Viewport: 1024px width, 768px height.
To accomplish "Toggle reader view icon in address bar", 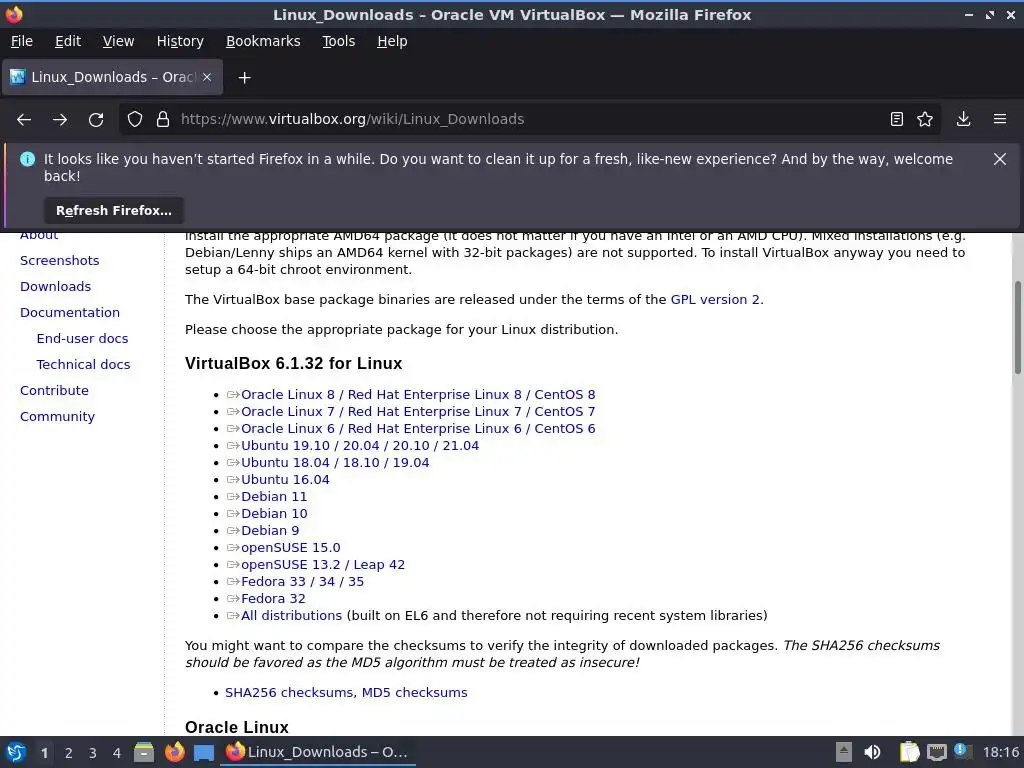I will click(897, 119).
